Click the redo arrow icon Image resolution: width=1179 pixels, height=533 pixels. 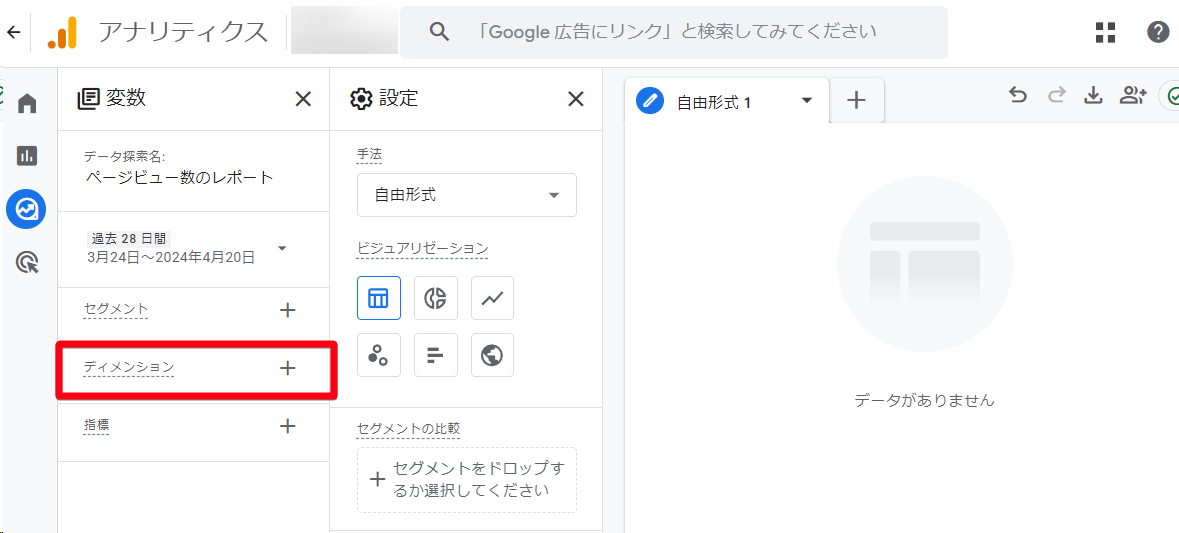1056,95
